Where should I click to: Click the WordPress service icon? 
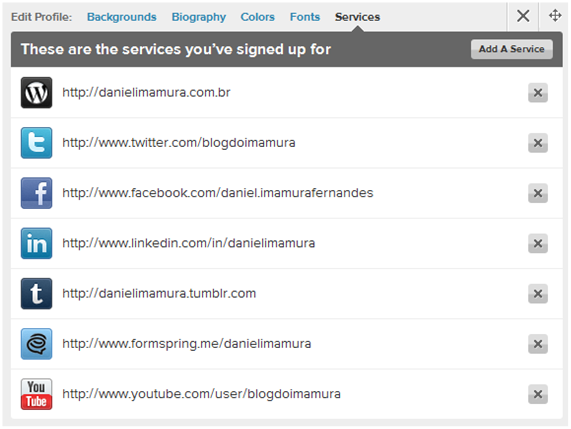pyautogui.click(x=36, y=93)
